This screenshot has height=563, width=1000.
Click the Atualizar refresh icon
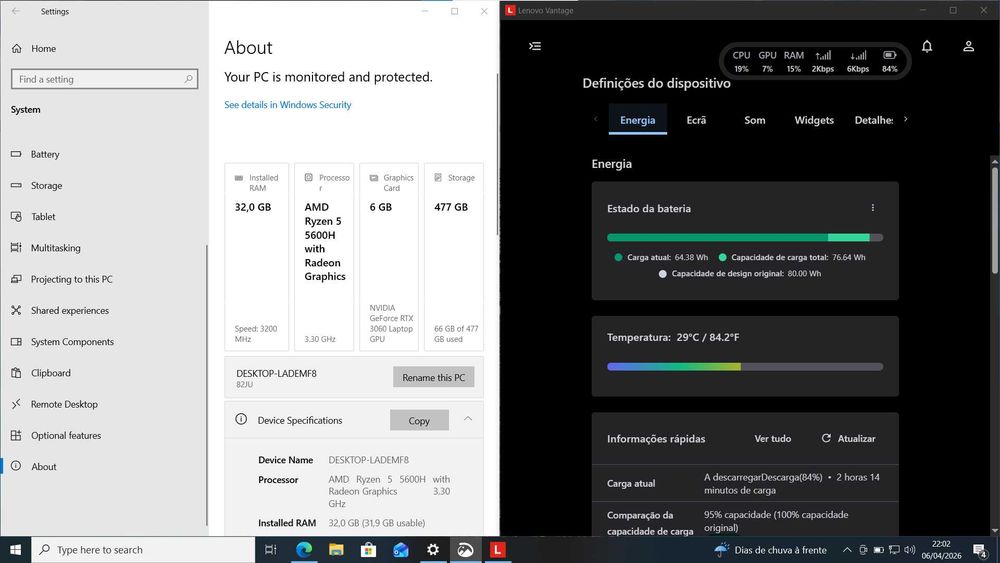click(826, 438)
